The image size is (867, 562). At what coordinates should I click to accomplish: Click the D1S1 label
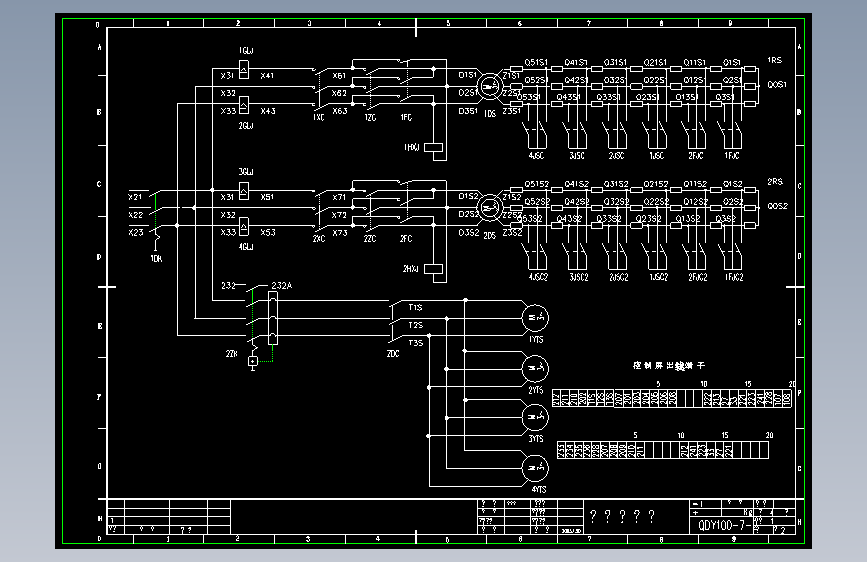click(467, 75)
